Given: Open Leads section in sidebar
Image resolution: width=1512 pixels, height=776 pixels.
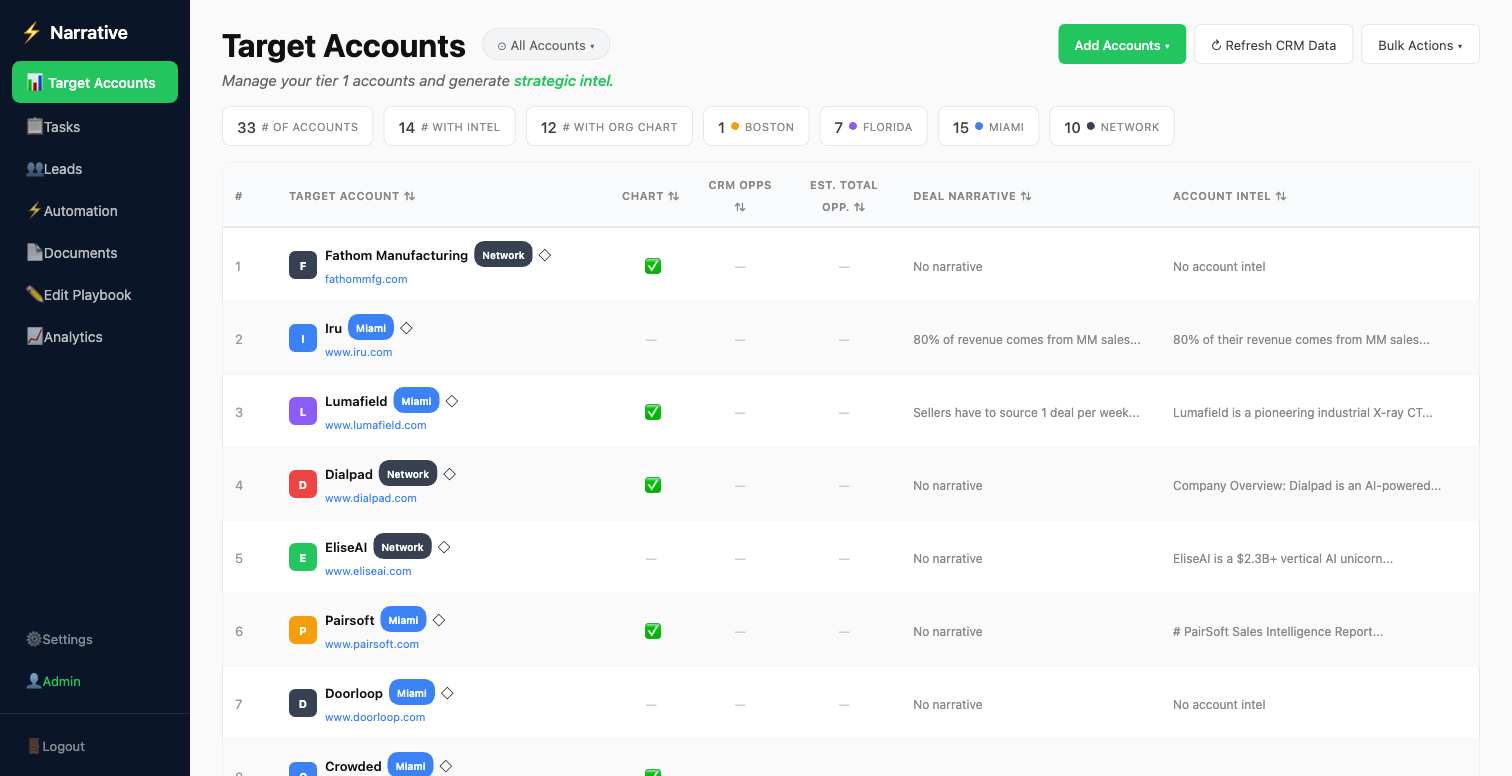Looking at the screenshot, I should click(x=95, y=169).
